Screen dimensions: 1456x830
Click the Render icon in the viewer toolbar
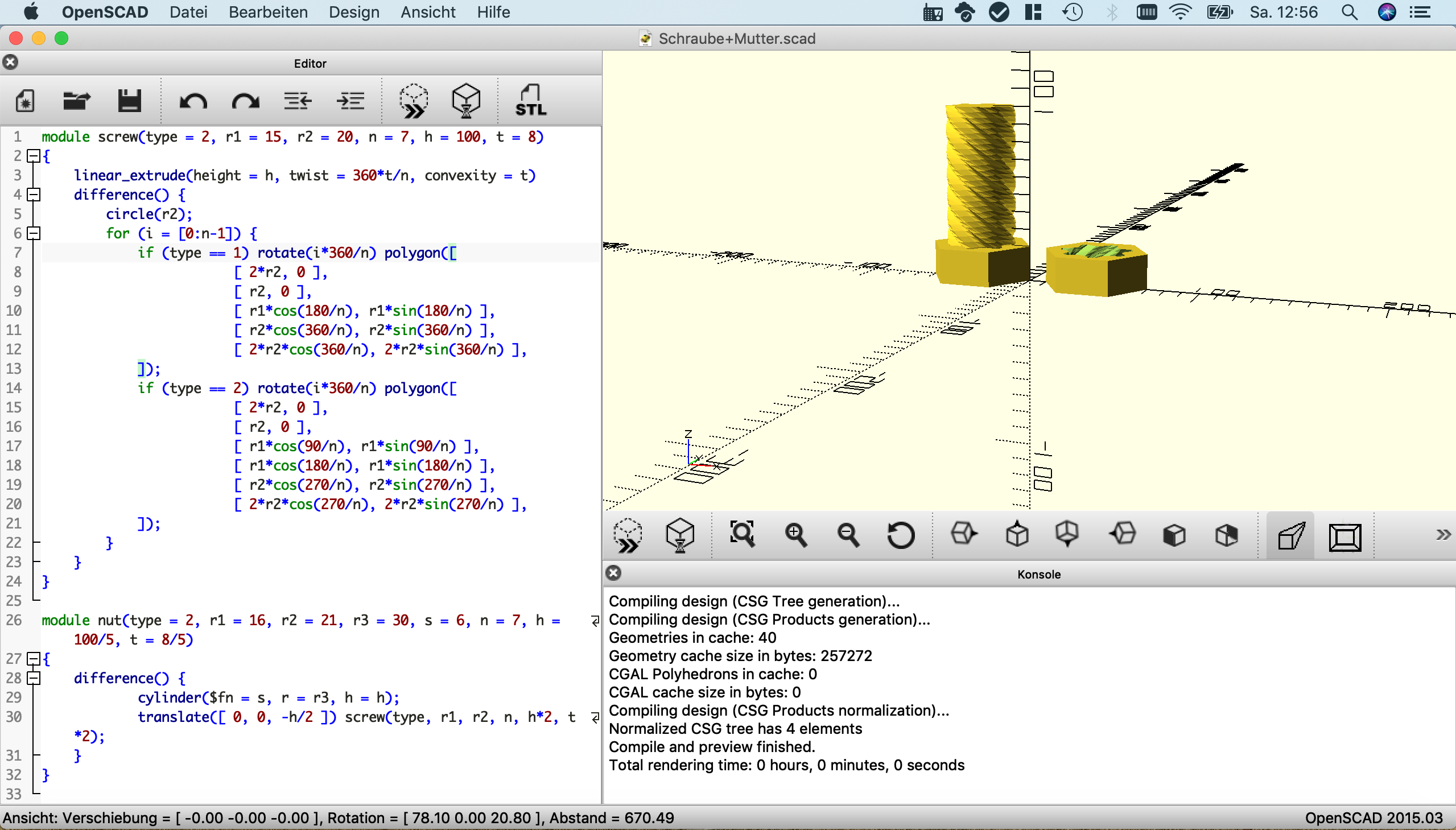coord(680,535)
